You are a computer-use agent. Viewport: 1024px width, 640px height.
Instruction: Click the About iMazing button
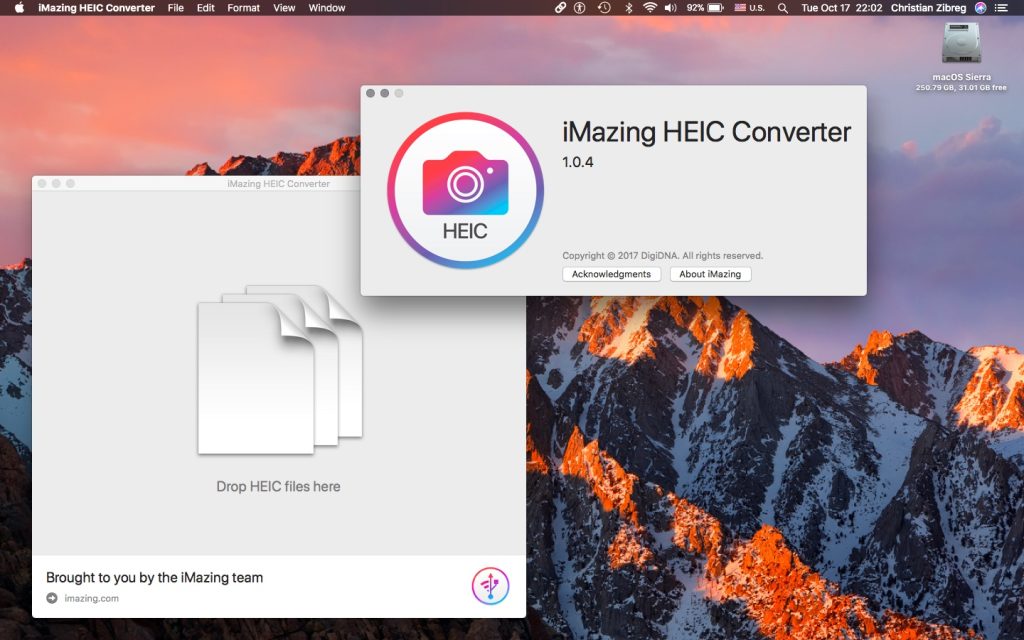[711, 273]
